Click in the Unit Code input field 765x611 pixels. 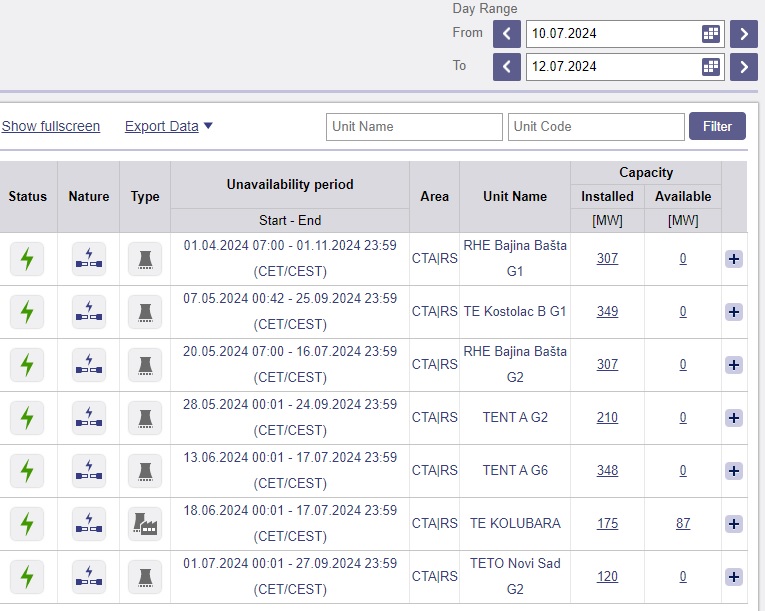coord(596,127)
